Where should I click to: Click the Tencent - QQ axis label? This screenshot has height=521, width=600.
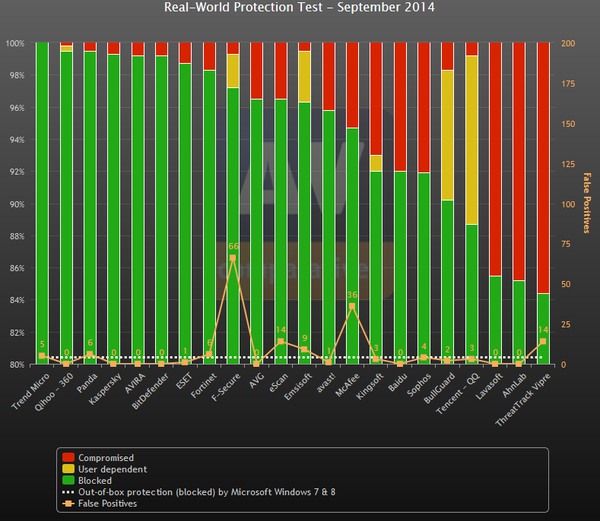coord(458,394)
